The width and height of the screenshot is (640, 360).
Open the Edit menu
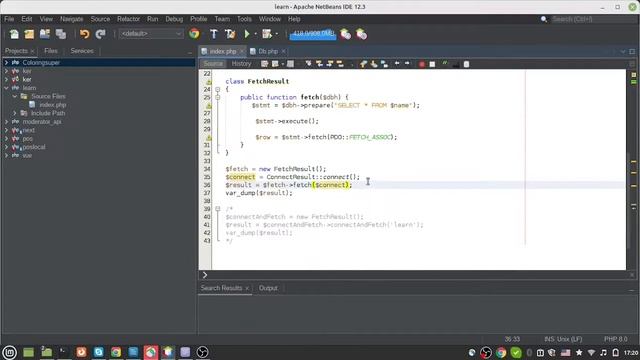(x=27, y=19)
